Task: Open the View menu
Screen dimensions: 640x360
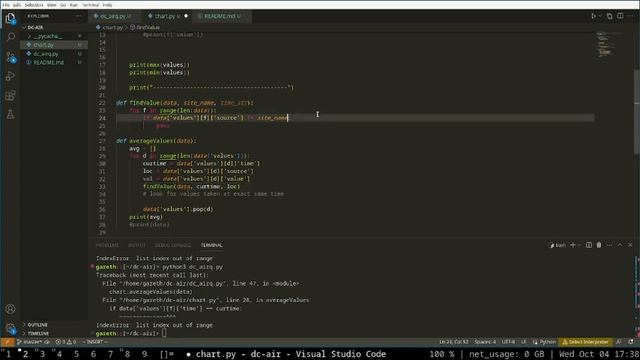Action: tap(51, 5)
